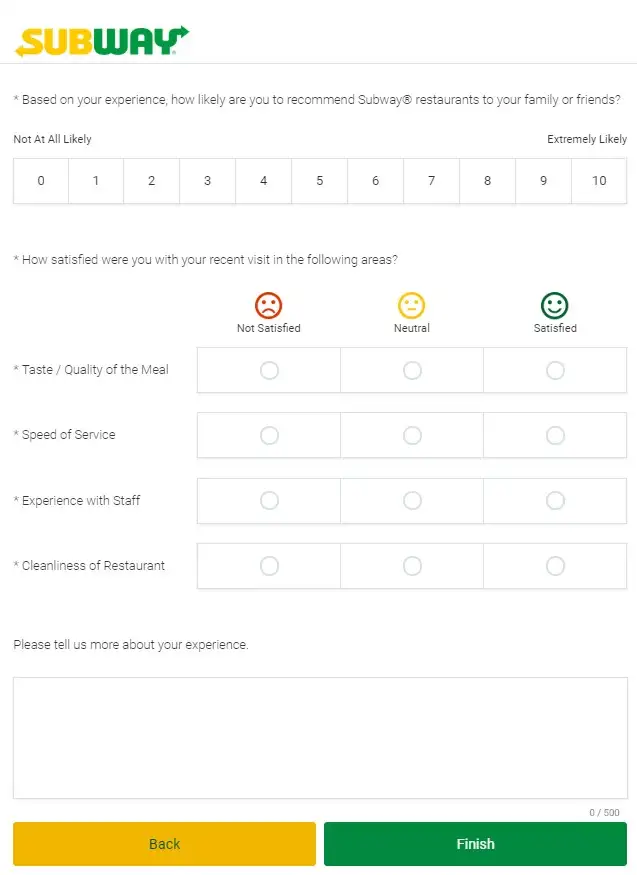Click the green Satisfied smiley icon

555,306
